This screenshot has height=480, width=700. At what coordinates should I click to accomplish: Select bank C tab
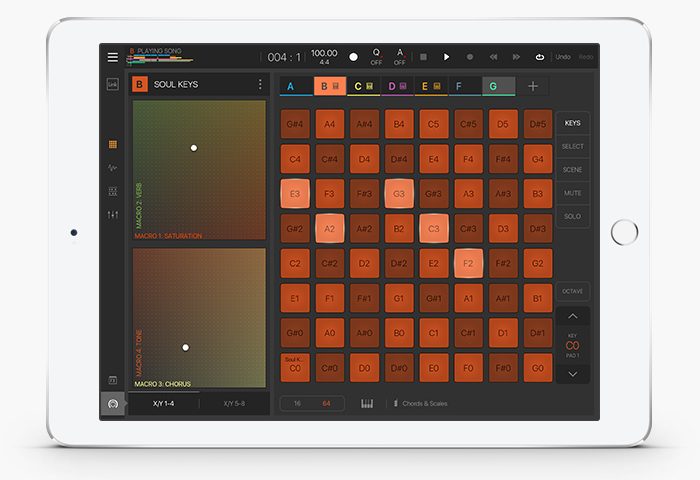tap(363, 86)
